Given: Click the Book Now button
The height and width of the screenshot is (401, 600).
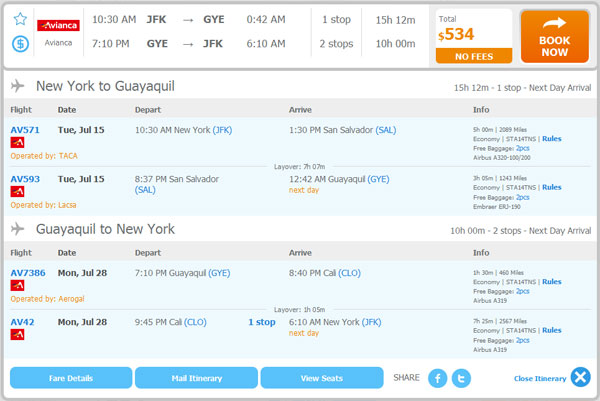Looking at the screenshot, I should (554, 37).
